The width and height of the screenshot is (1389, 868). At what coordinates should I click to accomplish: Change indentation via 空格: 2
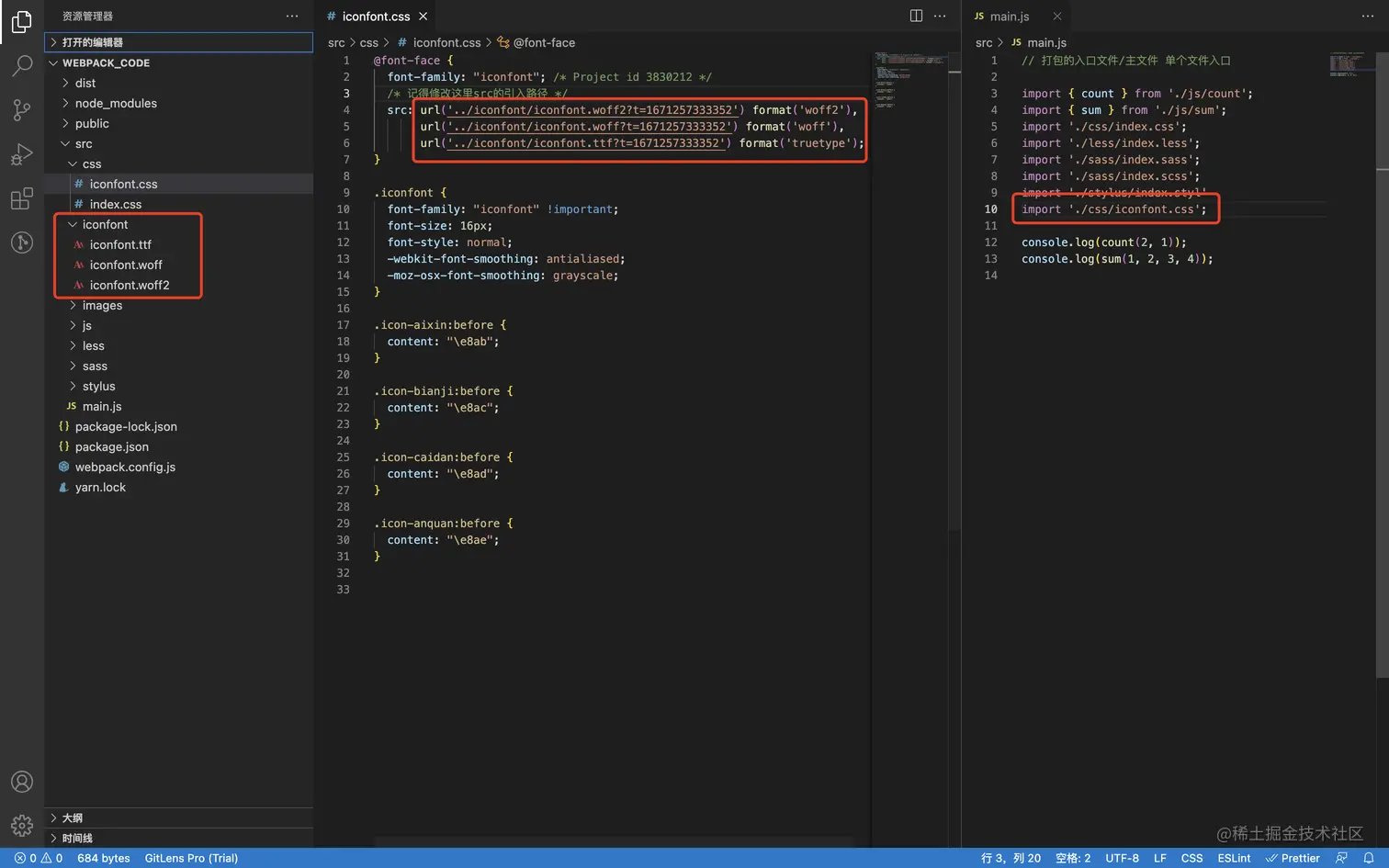click(1073, 858)
